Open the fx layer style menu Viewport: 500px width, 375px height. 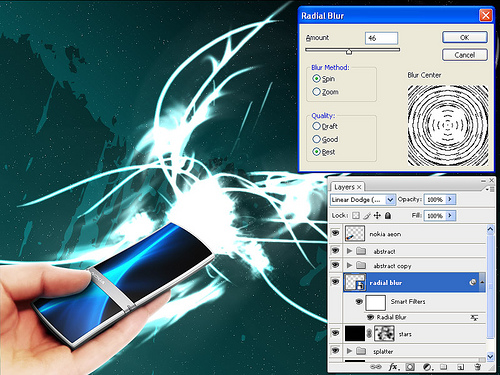(x=394, y=367)
